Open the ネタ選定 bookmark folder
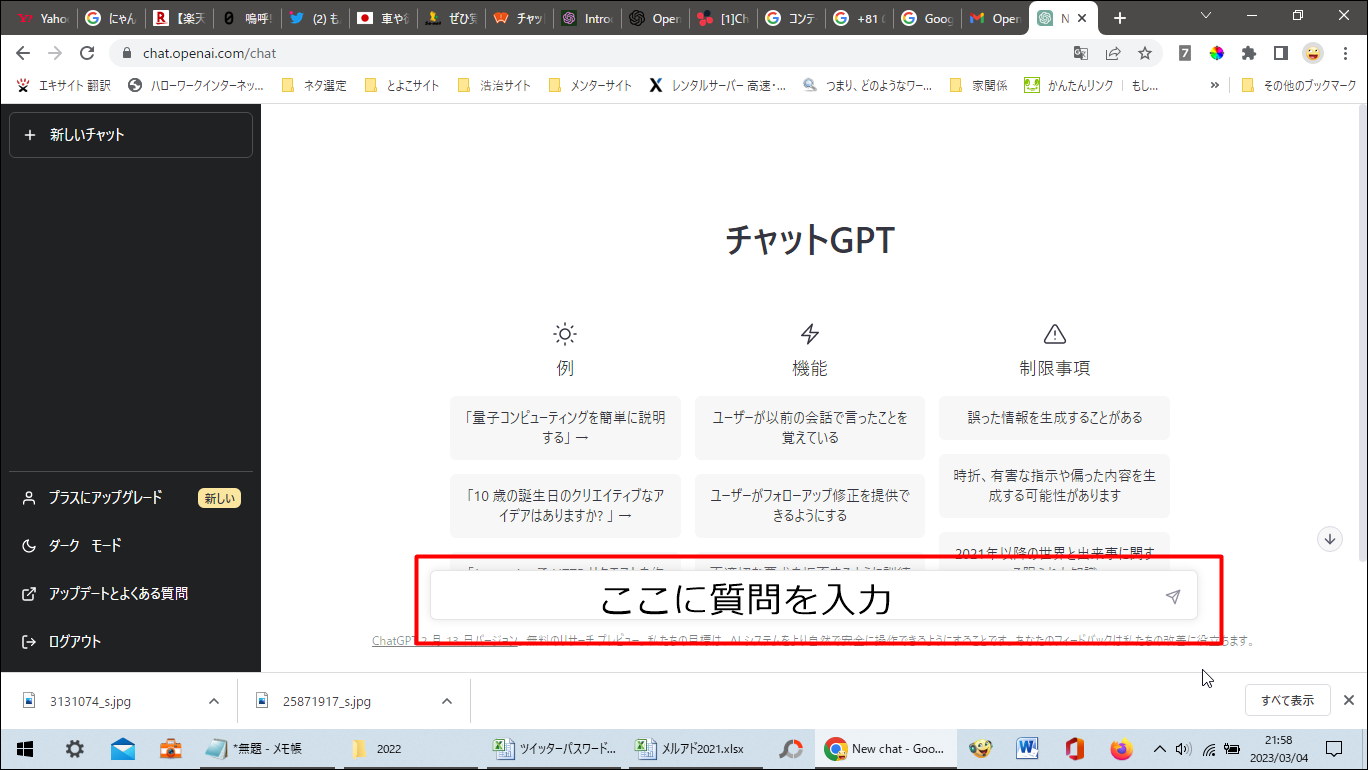Screen dimensions: 1368x770 pyautogui.click(x=314, y=85)
